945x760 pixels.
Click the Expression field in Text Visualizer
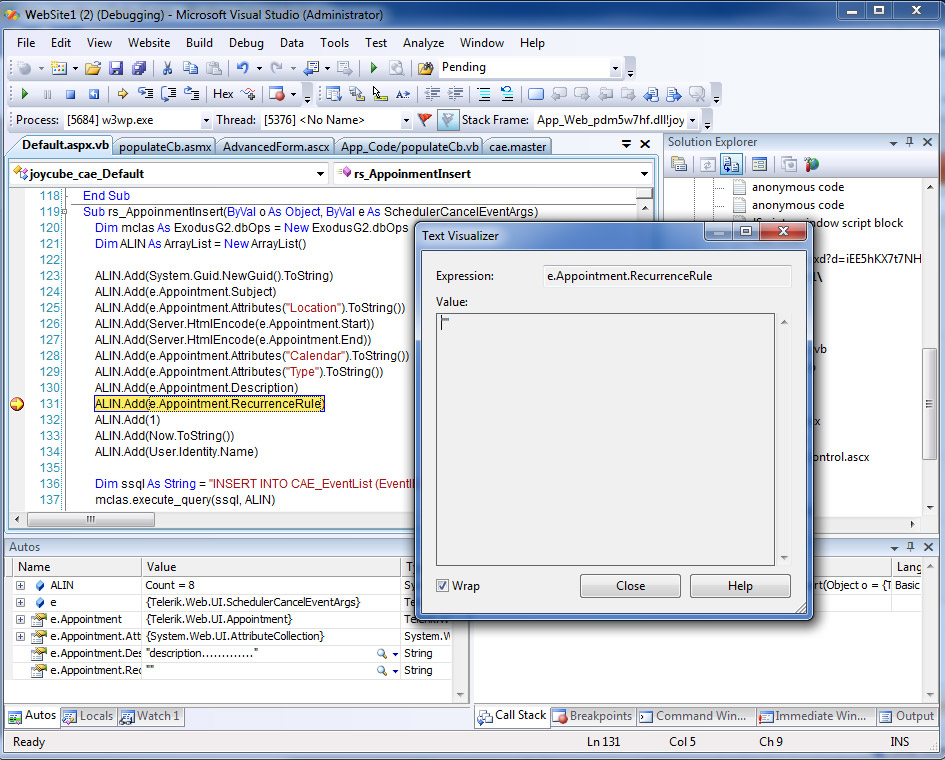[x=667, y=276]
